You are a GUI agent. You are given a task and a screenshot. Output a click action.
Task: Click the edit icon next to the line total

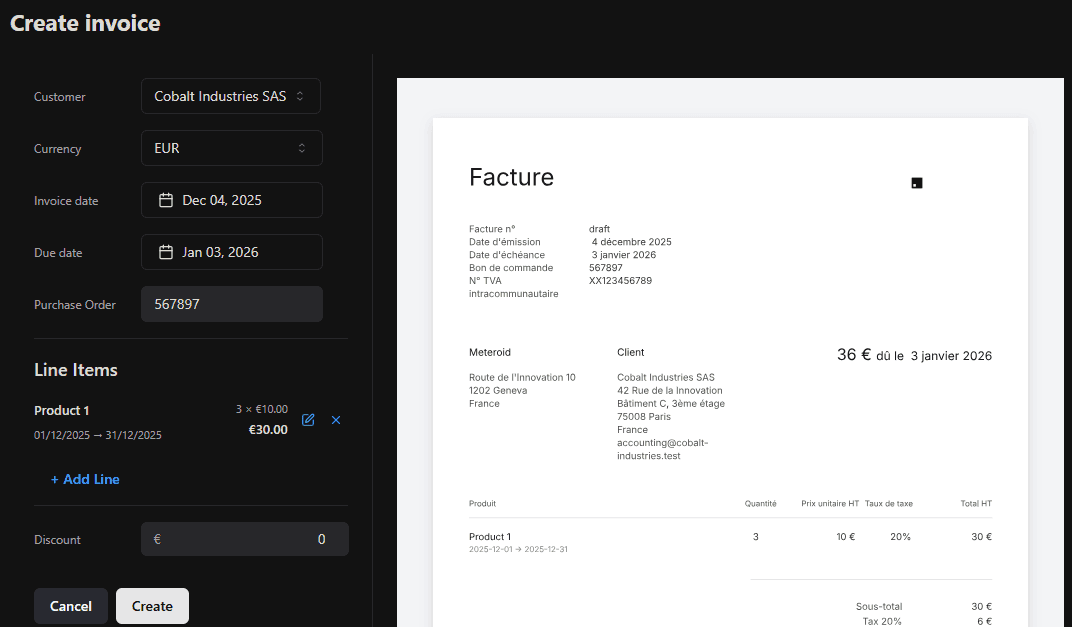[308, 420]
